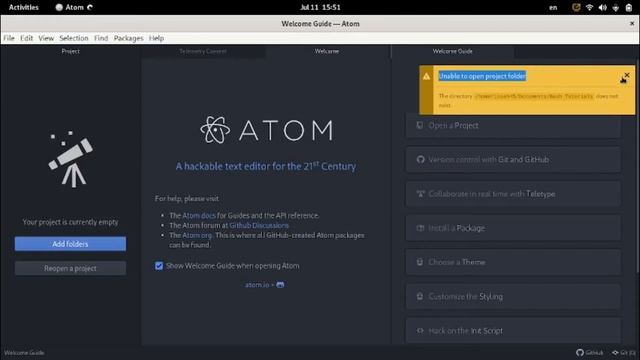Open the Atom app menu in top bar
Viewport: 640px width, 360px height.
coord(74,7)
